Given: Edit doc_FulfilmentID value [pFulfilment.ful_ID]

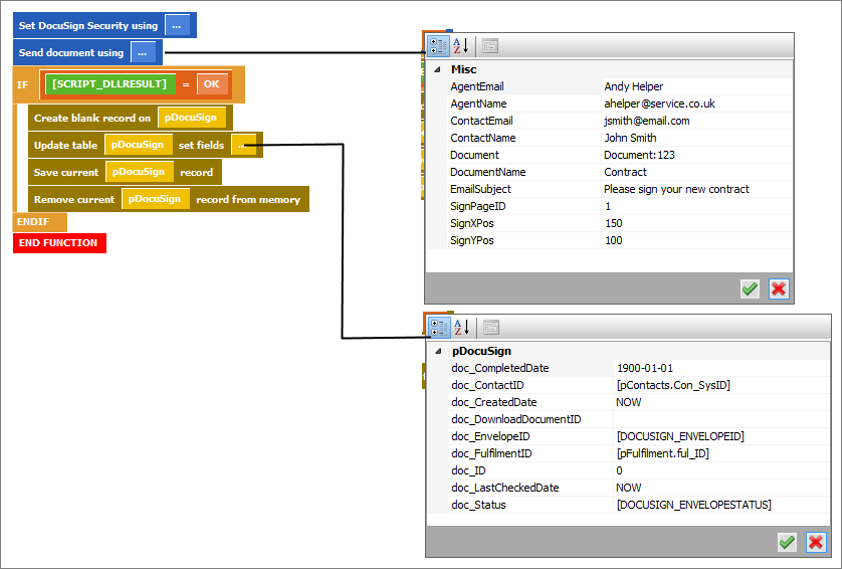Looking at the screenshot, I should 722,454.
